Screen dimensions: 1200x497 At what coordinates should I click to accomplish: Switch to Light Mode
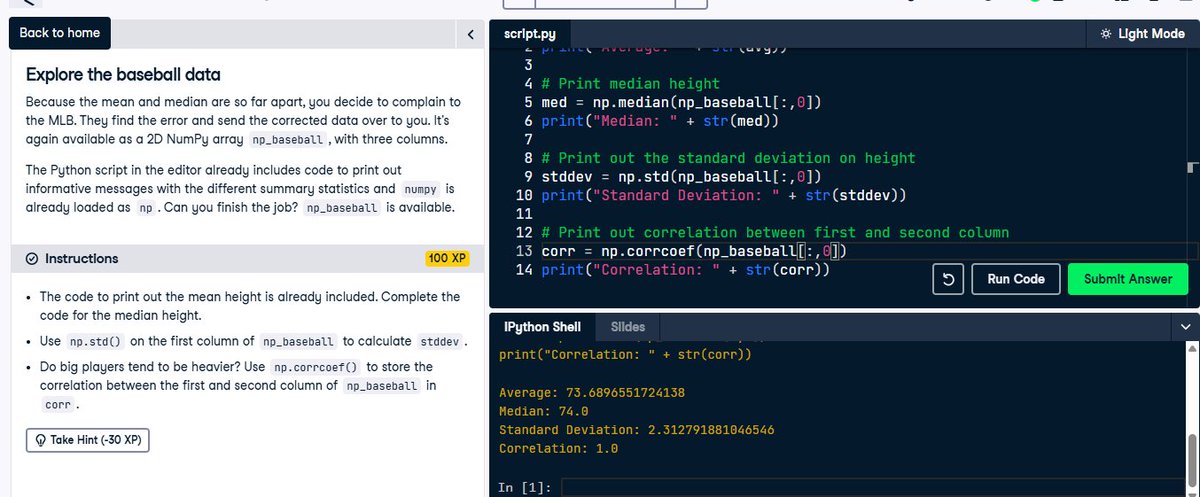(1141, 34)
